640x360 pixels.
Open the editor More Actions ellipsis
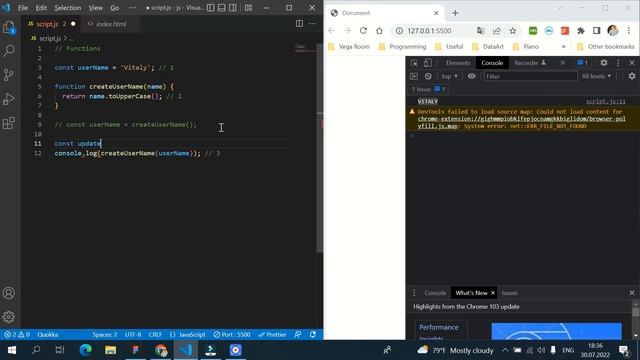point(312,24)
